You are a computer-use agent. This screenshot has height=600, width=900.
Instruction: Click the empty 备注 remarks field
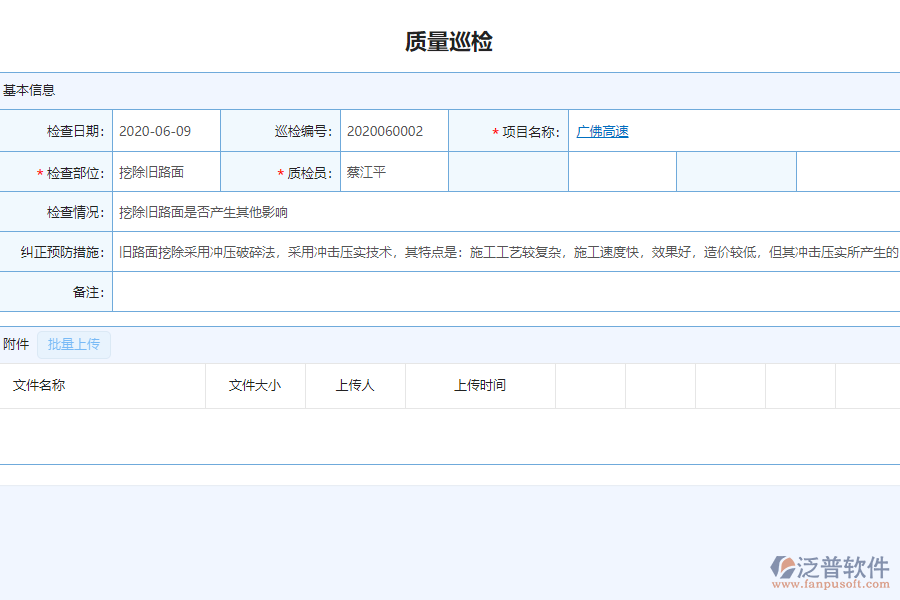pyautogui.click(x=450, y=291)
